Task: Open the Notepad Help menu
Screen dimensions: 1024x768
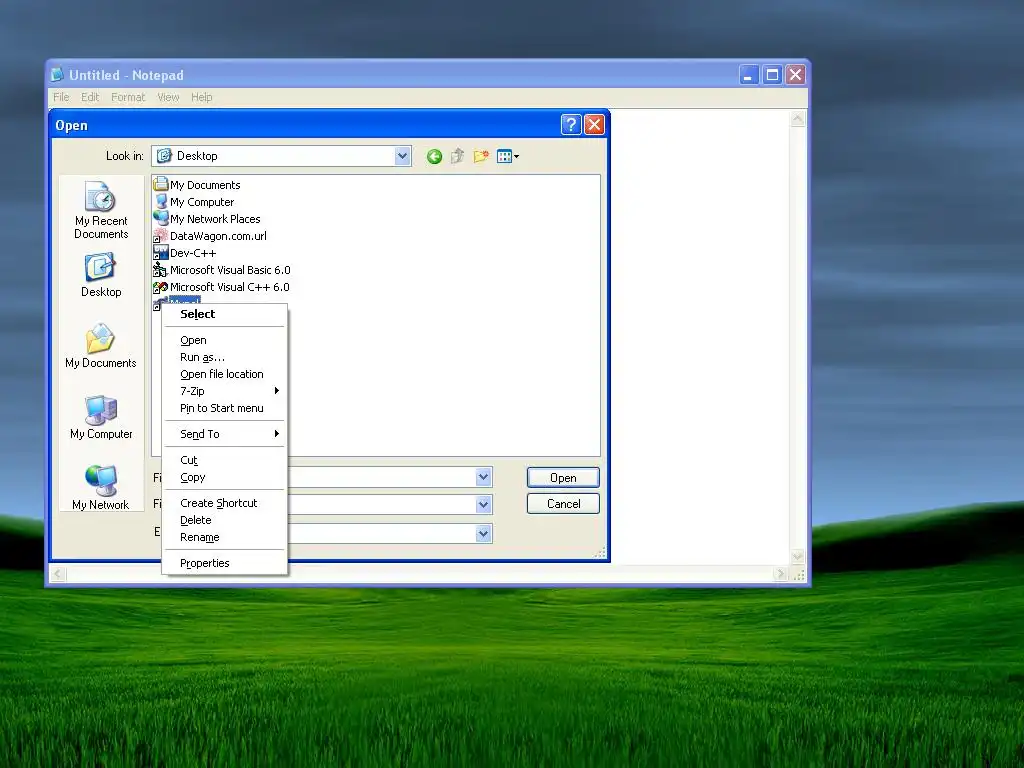Action: (x=202, y=97)
